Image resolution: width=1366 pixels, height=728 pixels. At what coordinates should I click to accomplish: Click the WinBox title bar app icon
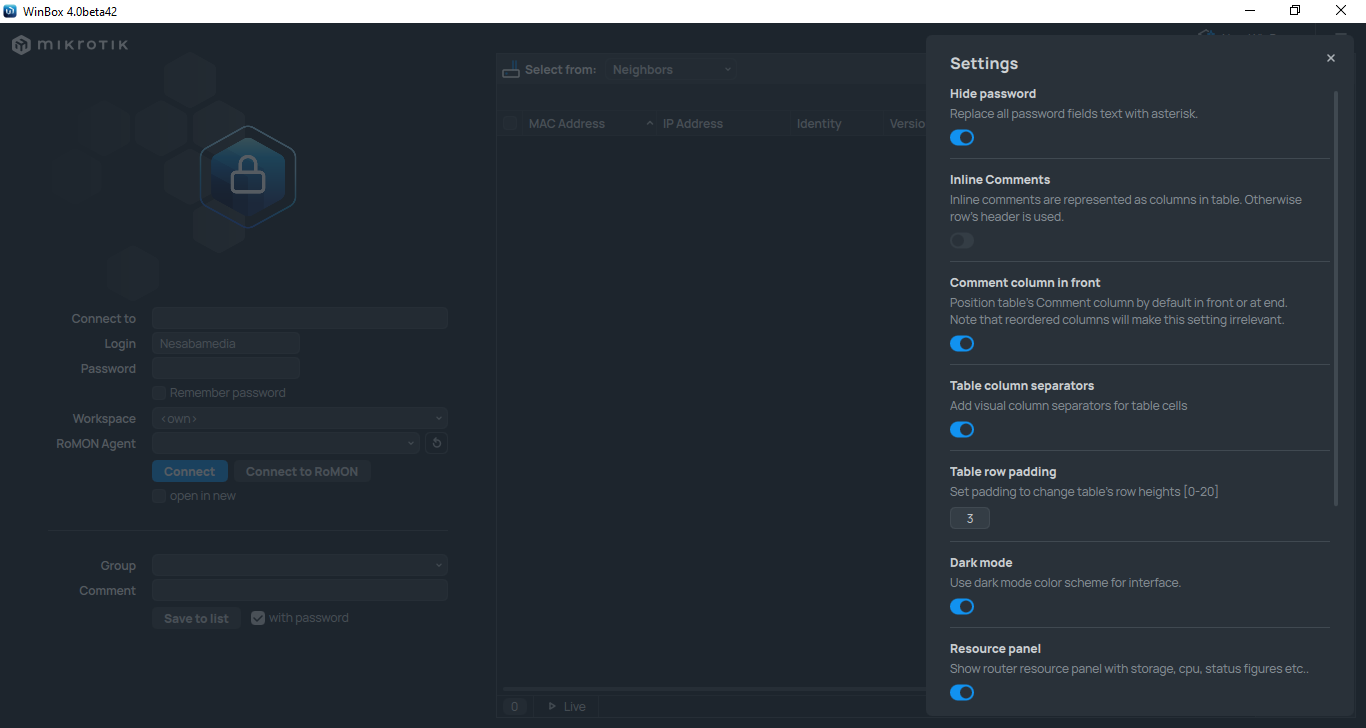click(x=10, y=11)
